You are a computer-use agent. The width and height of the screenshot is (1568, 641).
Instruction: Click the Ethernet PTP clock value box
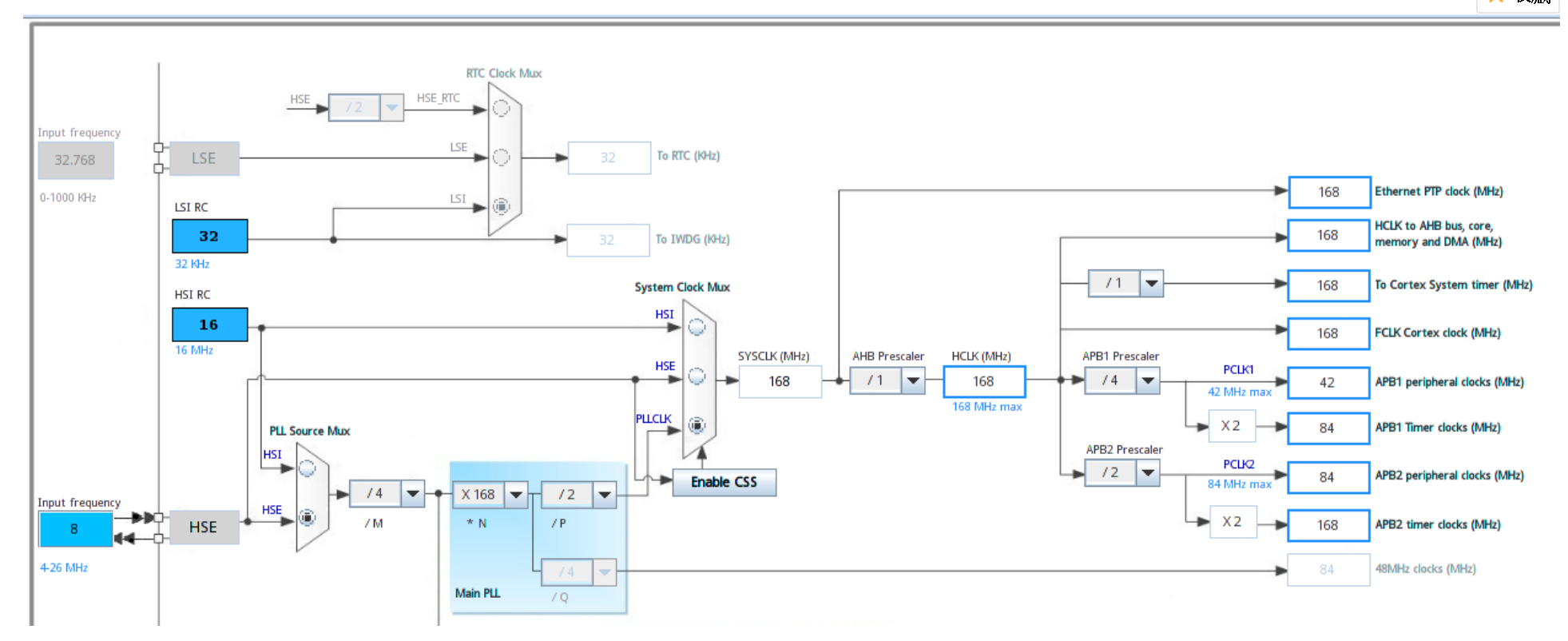(1329, 192)
